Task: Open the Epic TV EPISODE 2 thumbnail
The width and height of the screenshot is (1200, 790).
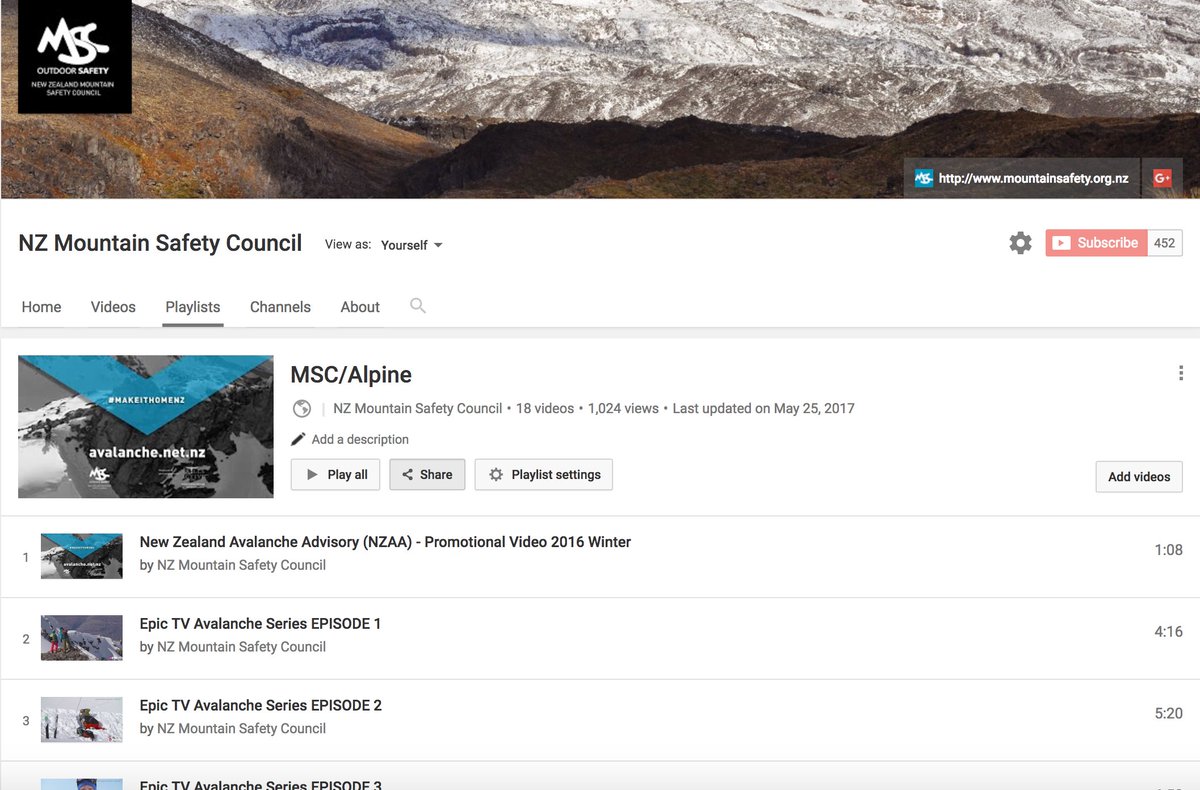Action: (82, 720)
